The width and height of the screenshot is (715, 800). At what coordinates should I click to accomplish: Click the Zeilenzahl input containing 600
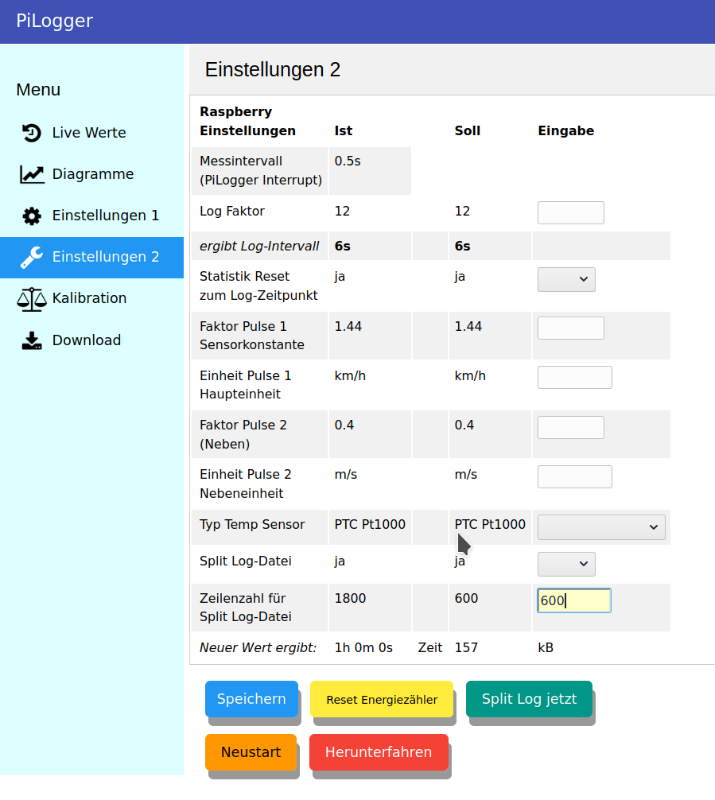click(x=574, y=600)
